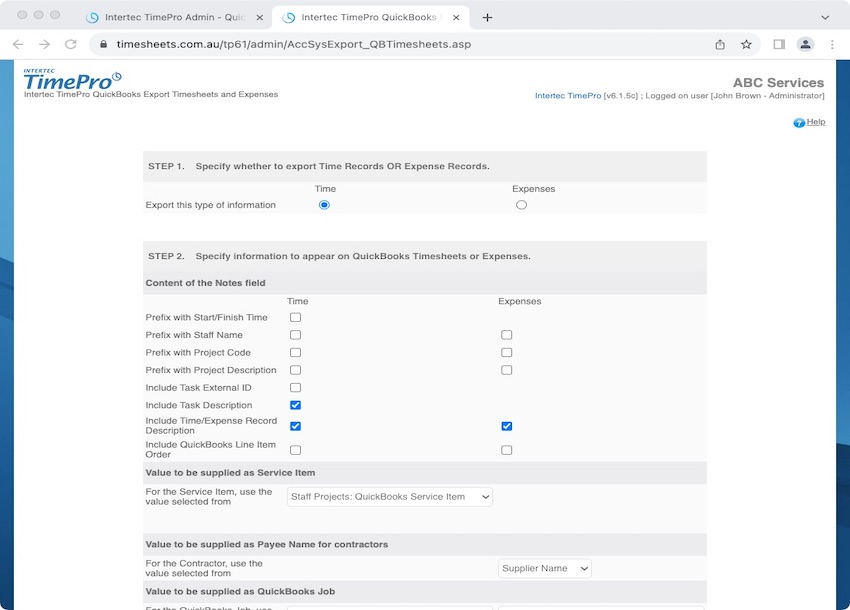Uncheck Include Task Description box
The height and width of the screenshot is (610, 850).
click(295, 405)
